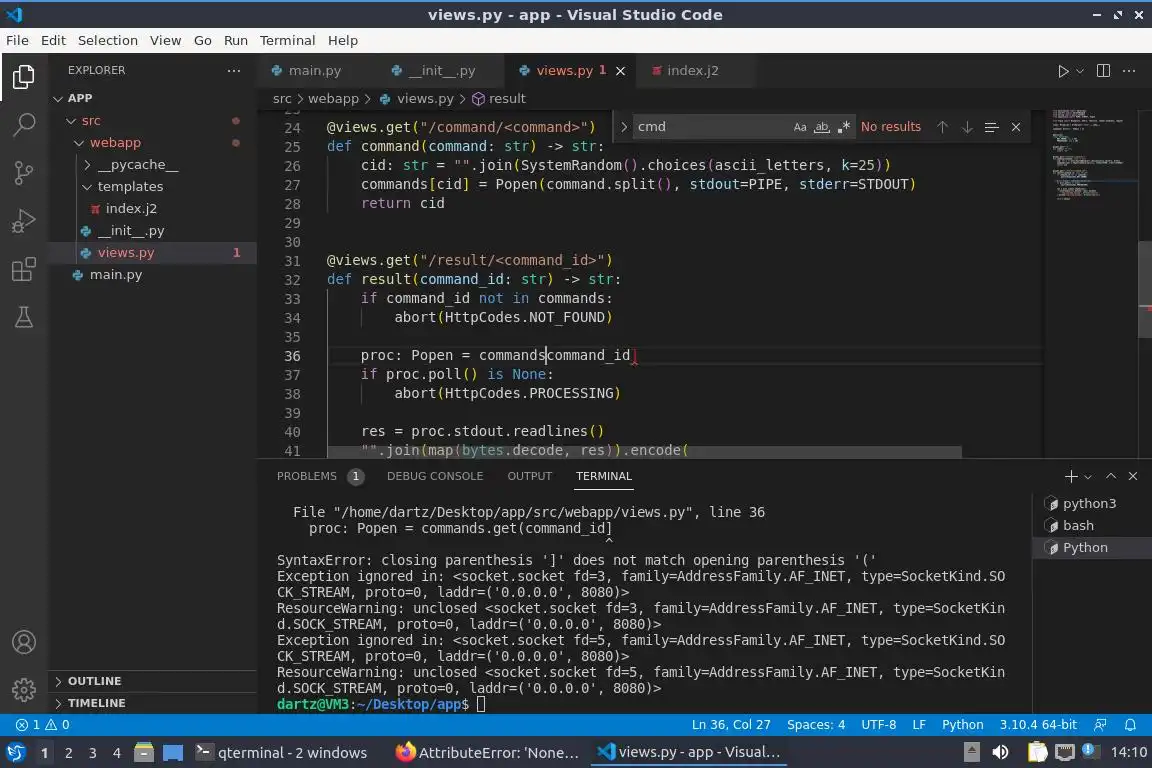Image resolution: width=1152 pixels, height=768 pixels.
Task: Maximize the panel with up chevron
Action: tap(1111, 476)
